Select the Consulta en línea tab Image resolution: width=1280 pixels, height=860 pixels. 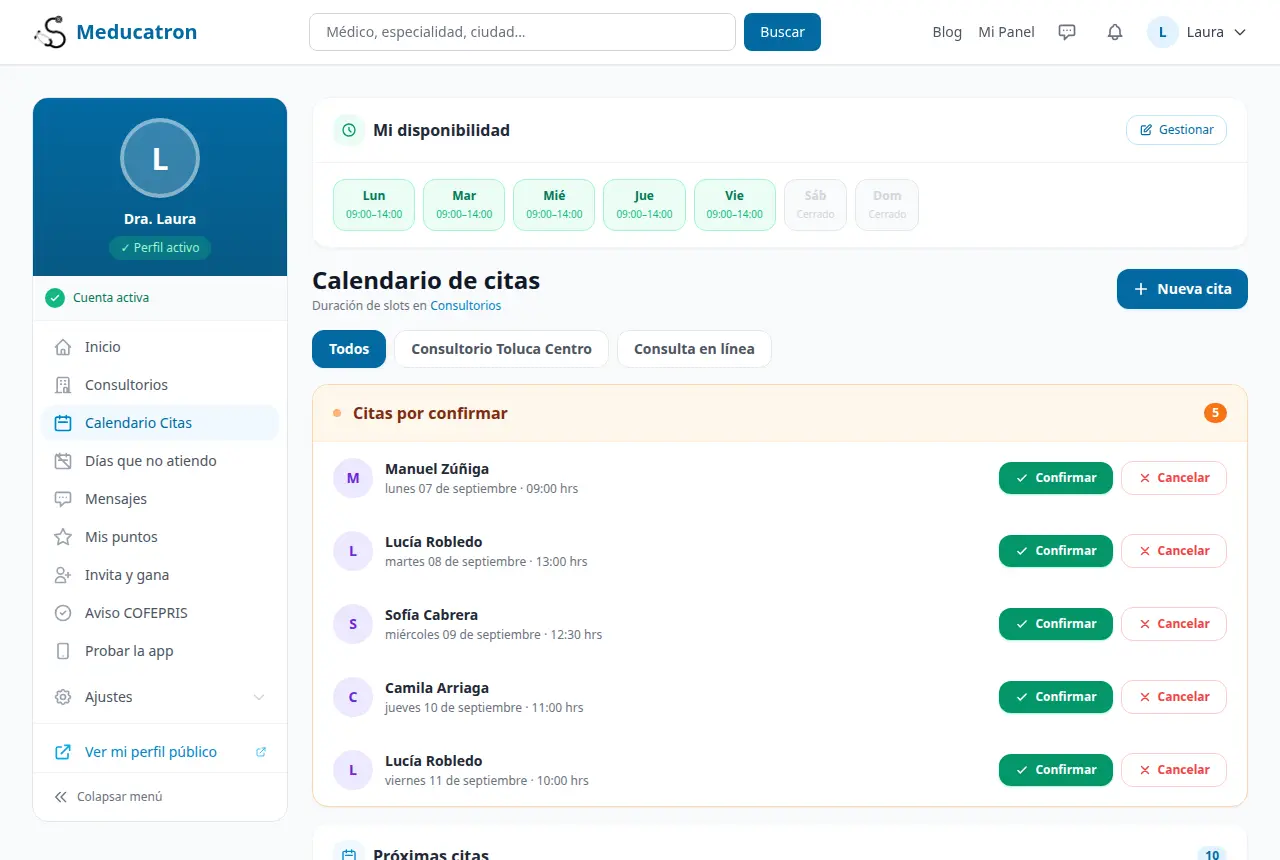(694, 349)
